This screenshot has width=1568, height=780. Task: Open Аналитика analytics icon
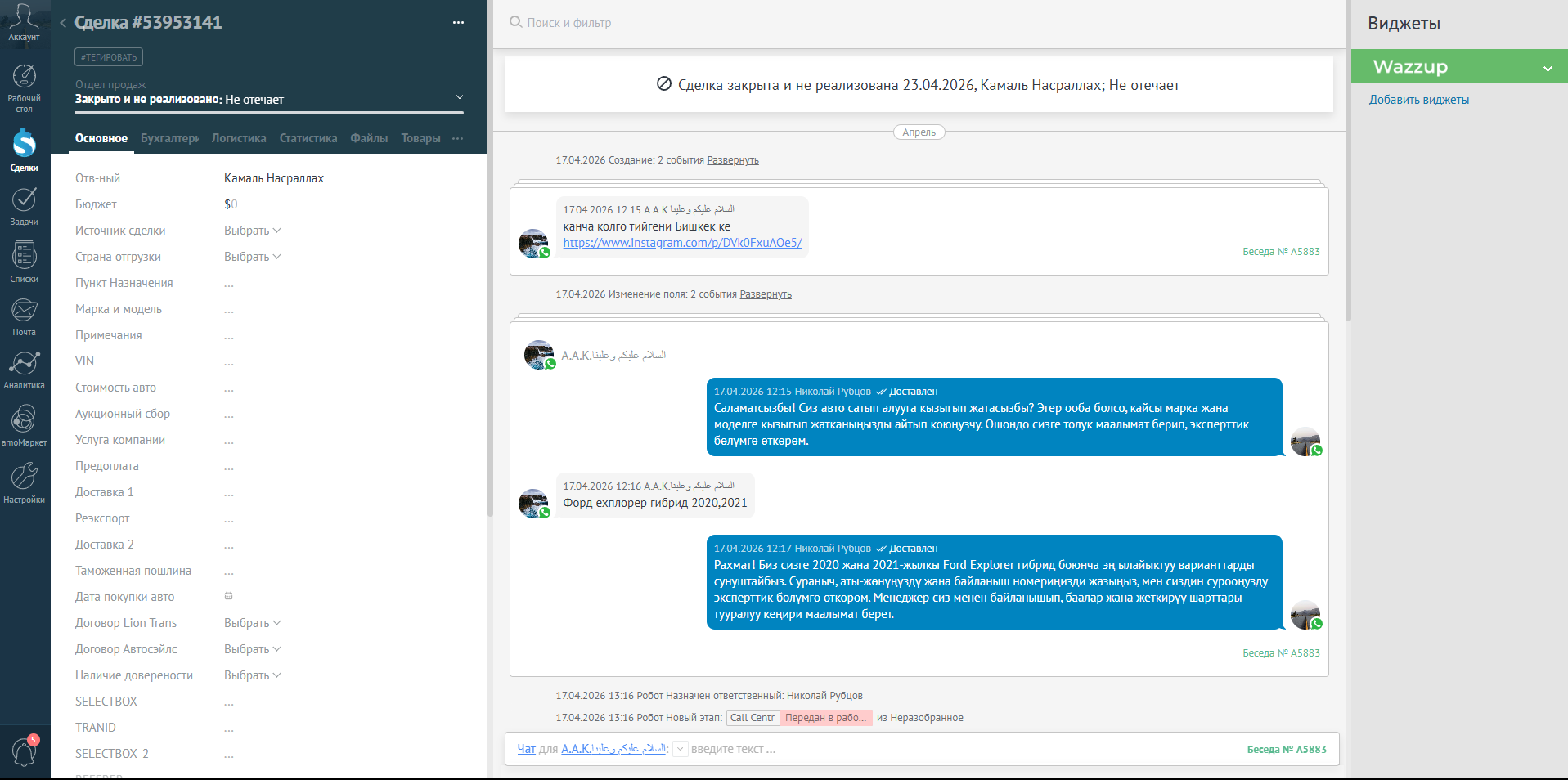(x=24, y=370)
